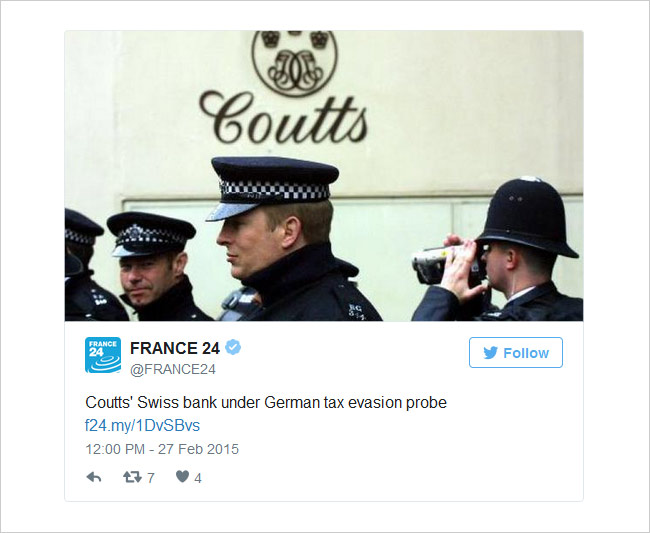Viewport: 650px width, 533px height.
Task: Click the like count of 4
Action: (x=198, y=478)
